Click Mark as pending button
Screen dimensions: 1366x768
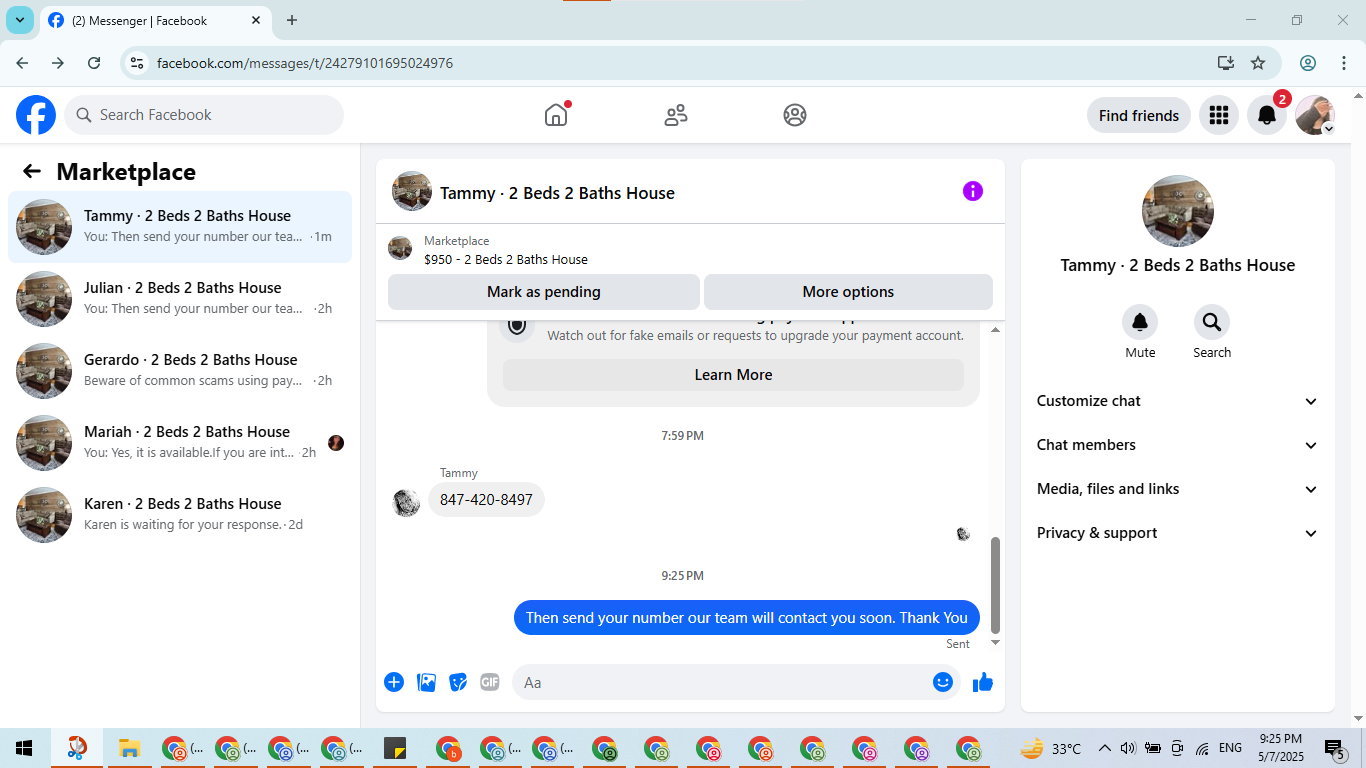tap(544, 292)
